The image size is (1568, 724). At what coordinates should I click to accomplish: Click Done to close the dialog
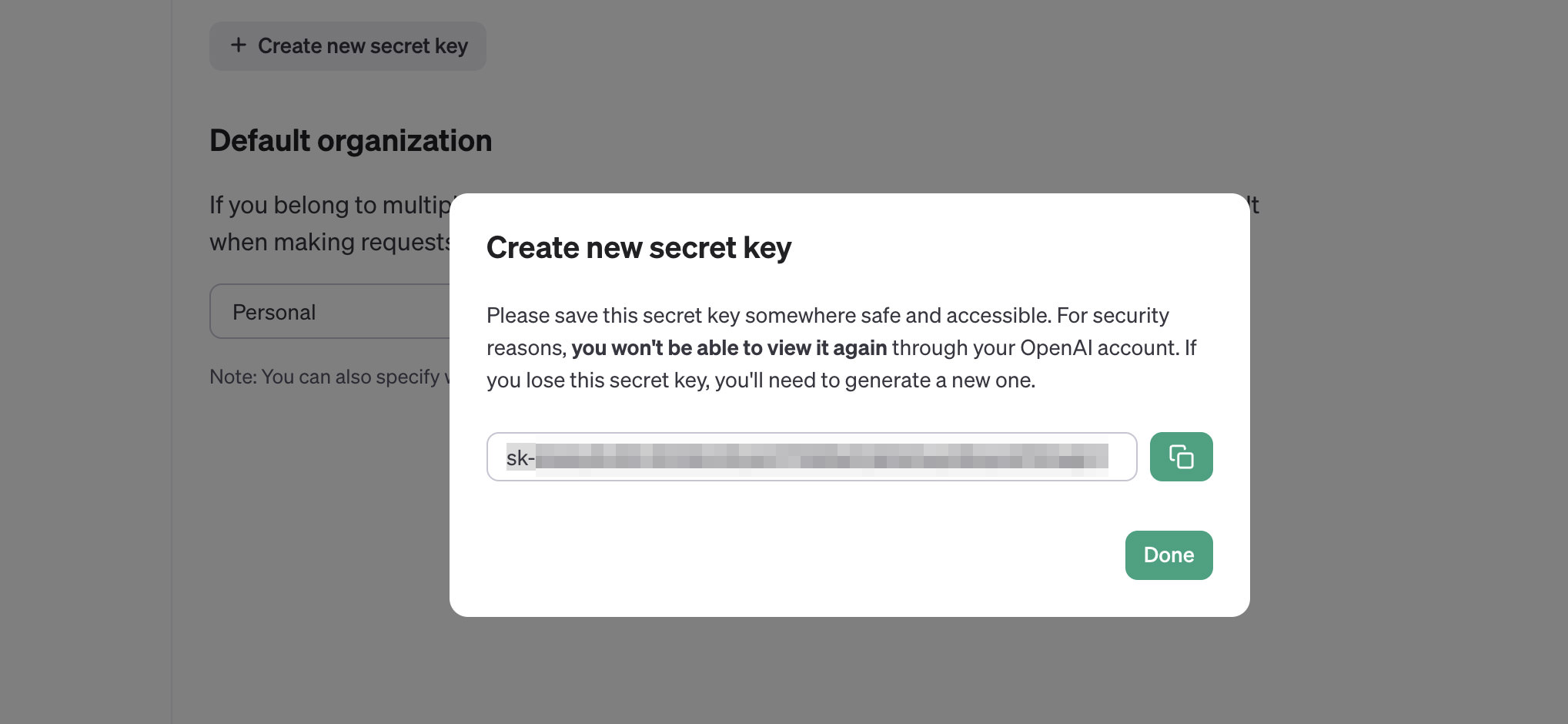point(1168,555)
